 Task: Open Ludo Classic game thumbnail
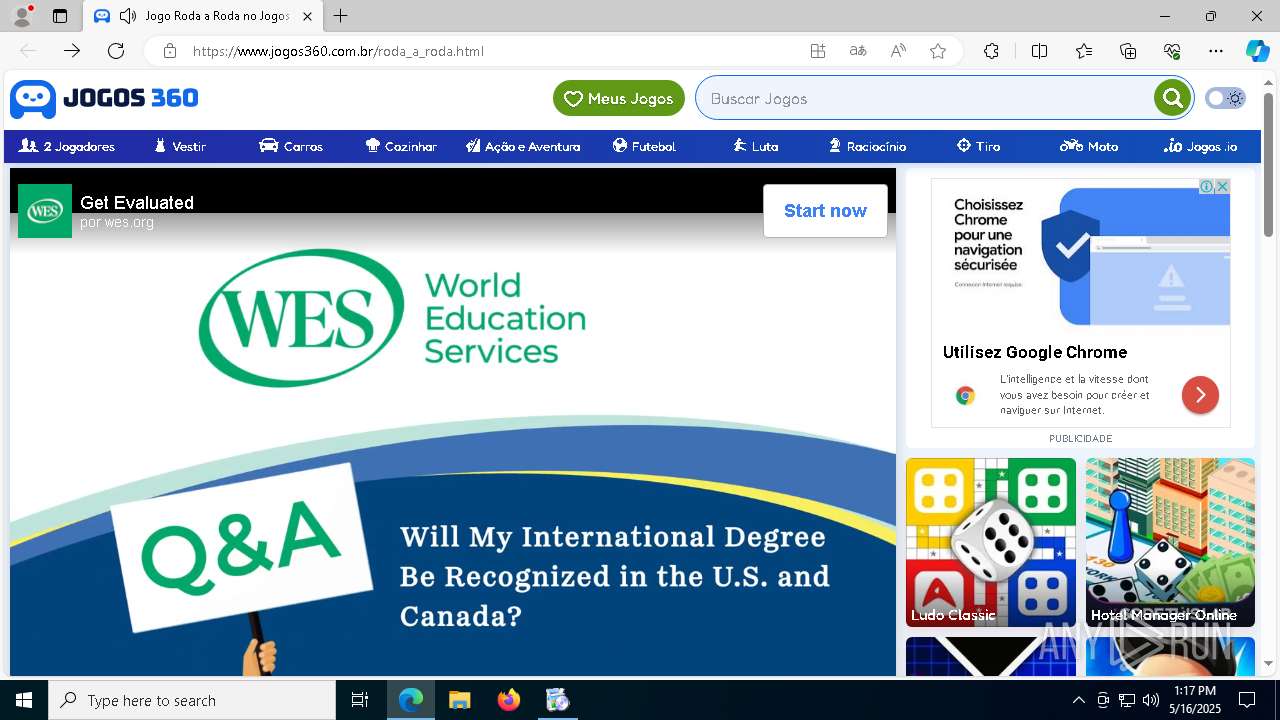991,542
